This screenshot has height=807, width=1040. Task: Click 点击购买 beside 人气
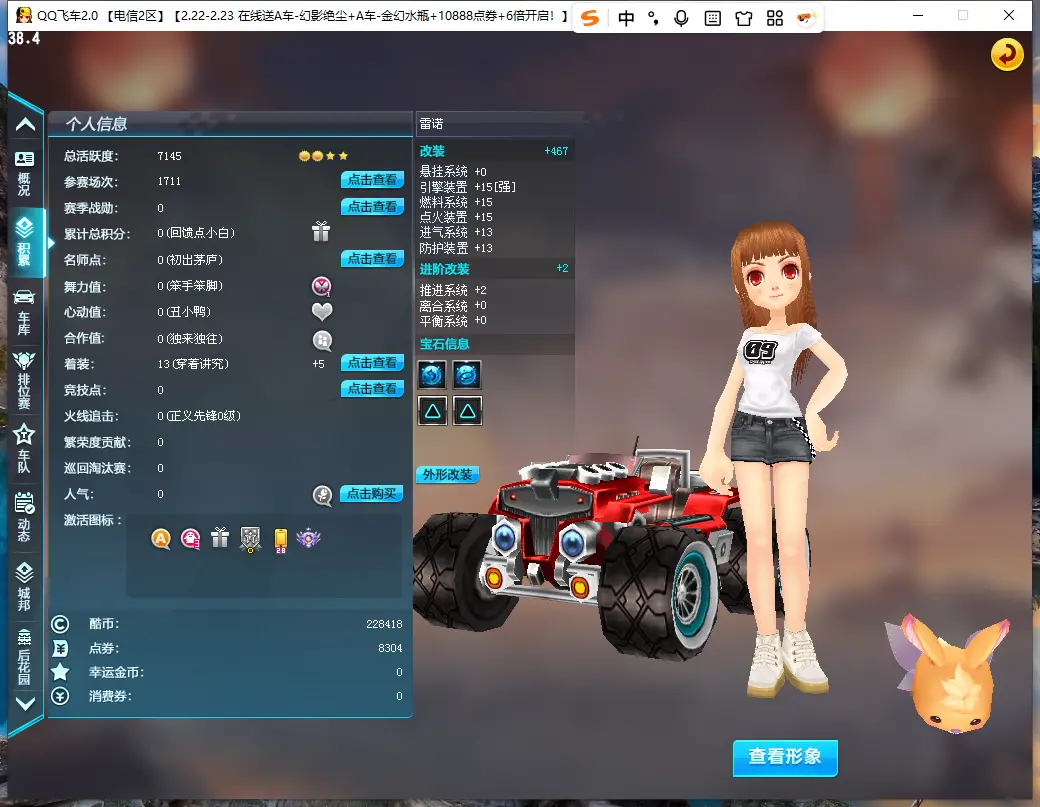[371, 493]
